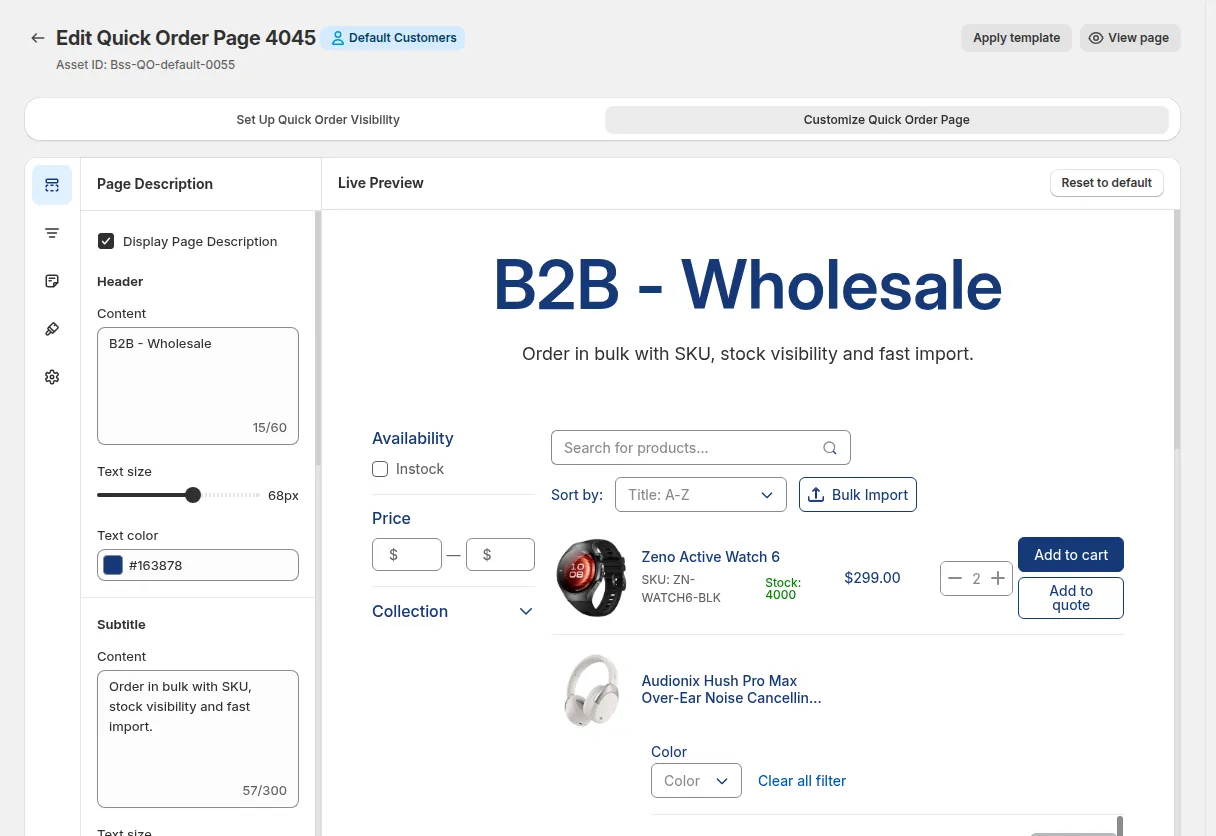Click the Subtitle content text area

(x=198, y=739)
